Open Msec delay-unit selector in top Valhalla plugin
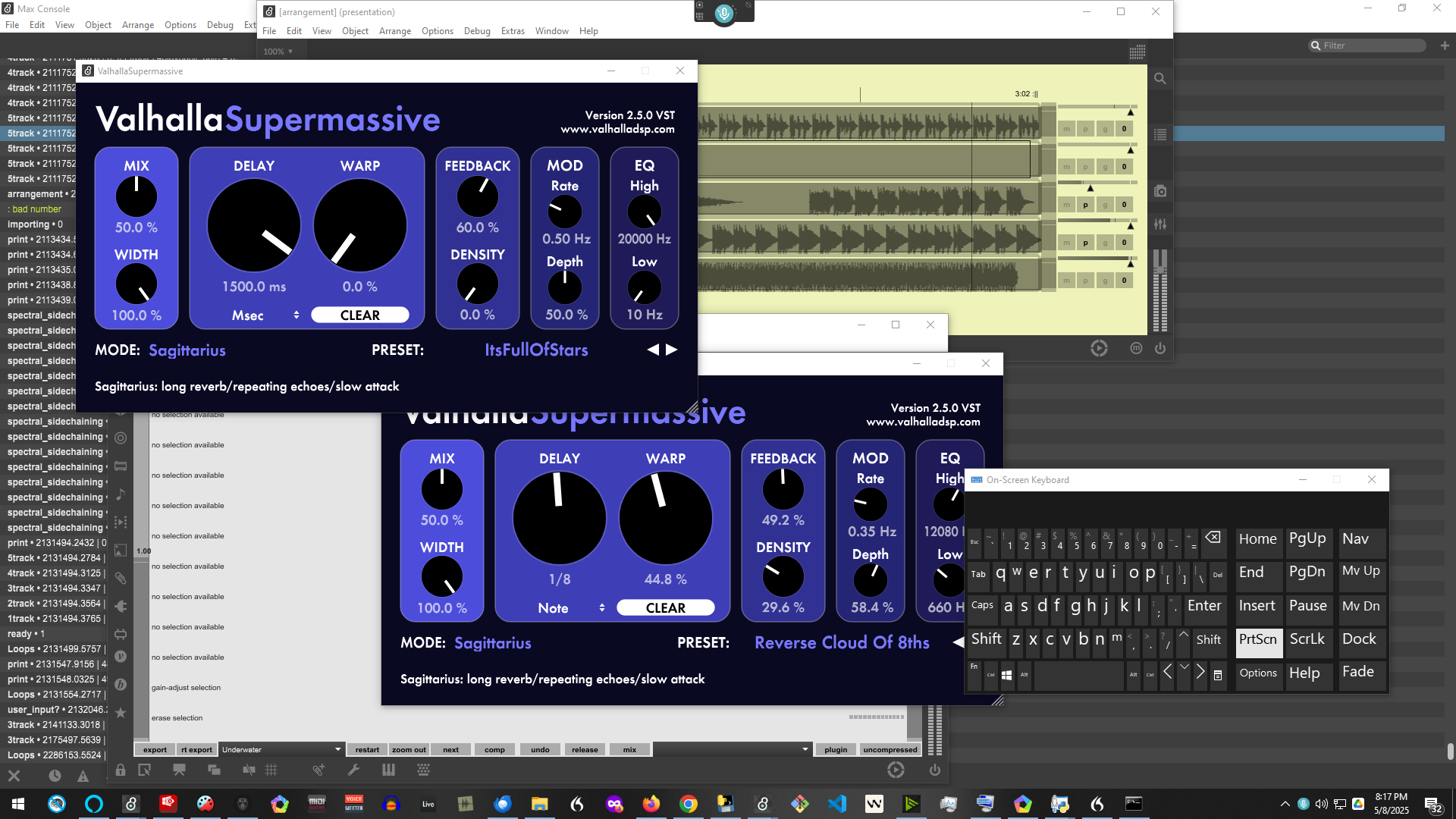This screenshot has height=819, width=1456. click(x=264, y=315)
